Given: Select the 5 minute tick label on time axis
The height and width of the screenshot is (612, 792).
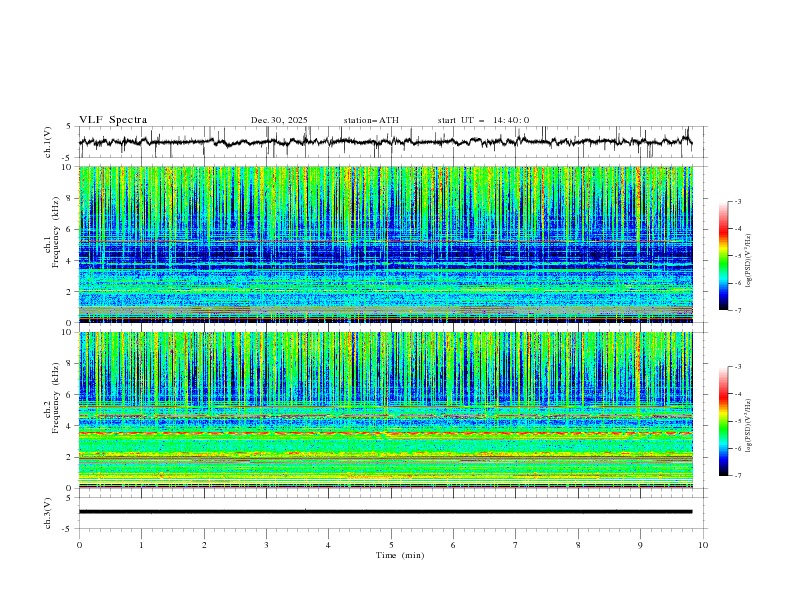Looking at the screenshot, I should pyautogui.click(x=391, y=545).
